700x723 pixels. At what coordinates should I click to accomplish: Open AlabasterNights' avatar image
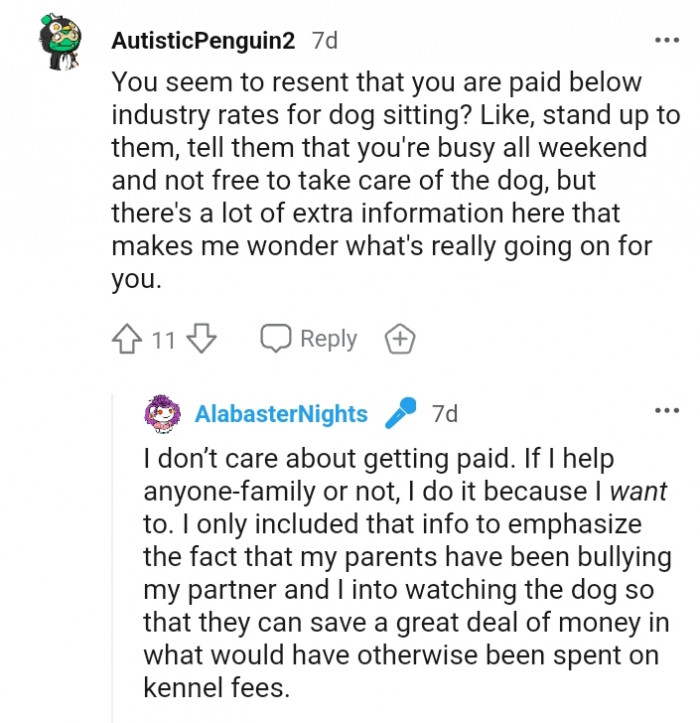point(162,413)
